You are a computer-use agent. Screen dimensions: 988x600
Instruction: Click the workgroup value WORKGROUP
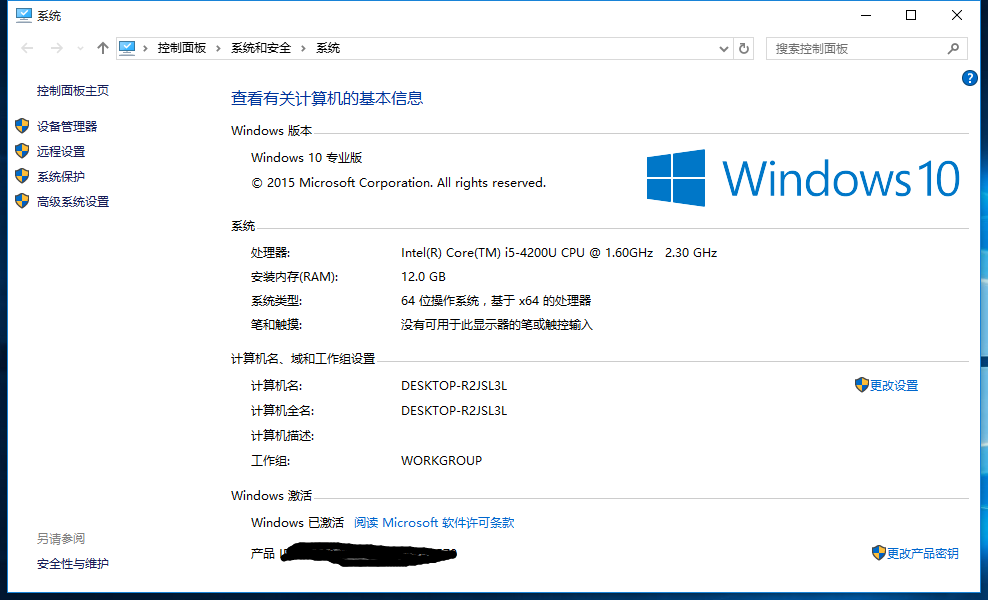[442, 461]
